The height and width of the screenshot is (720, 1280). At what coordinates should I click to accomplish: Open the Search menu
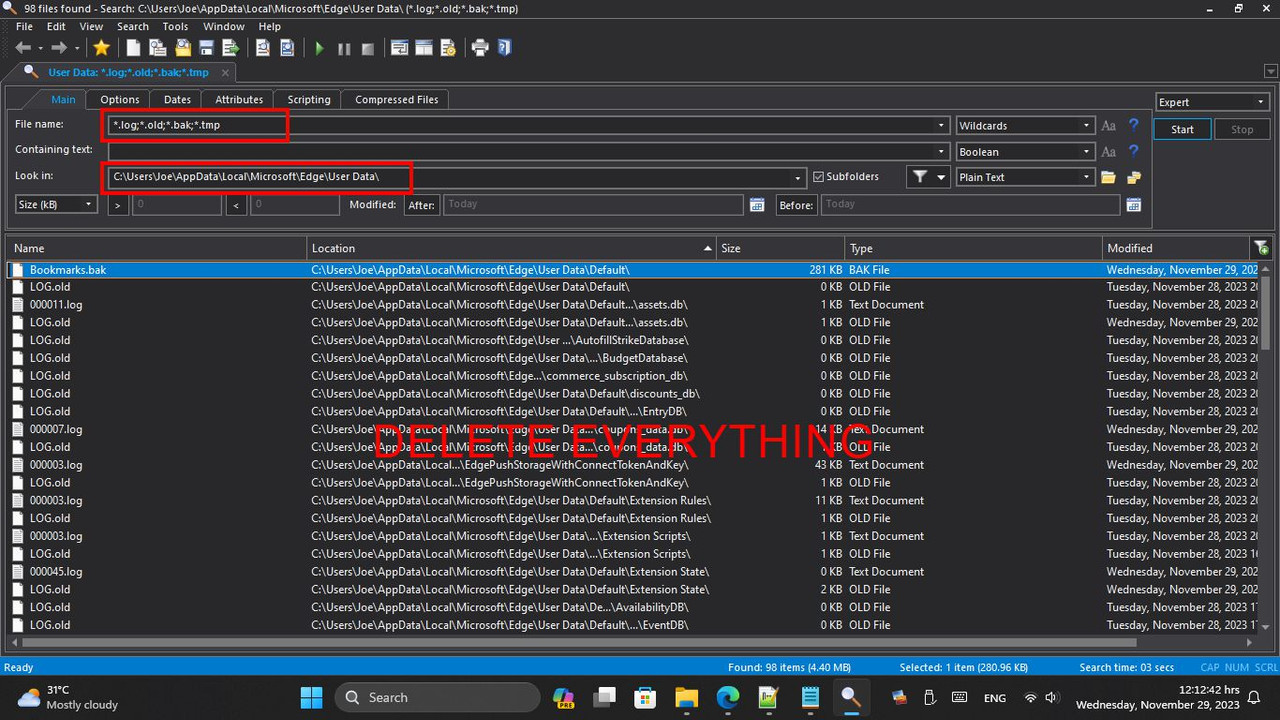point(133,27)
